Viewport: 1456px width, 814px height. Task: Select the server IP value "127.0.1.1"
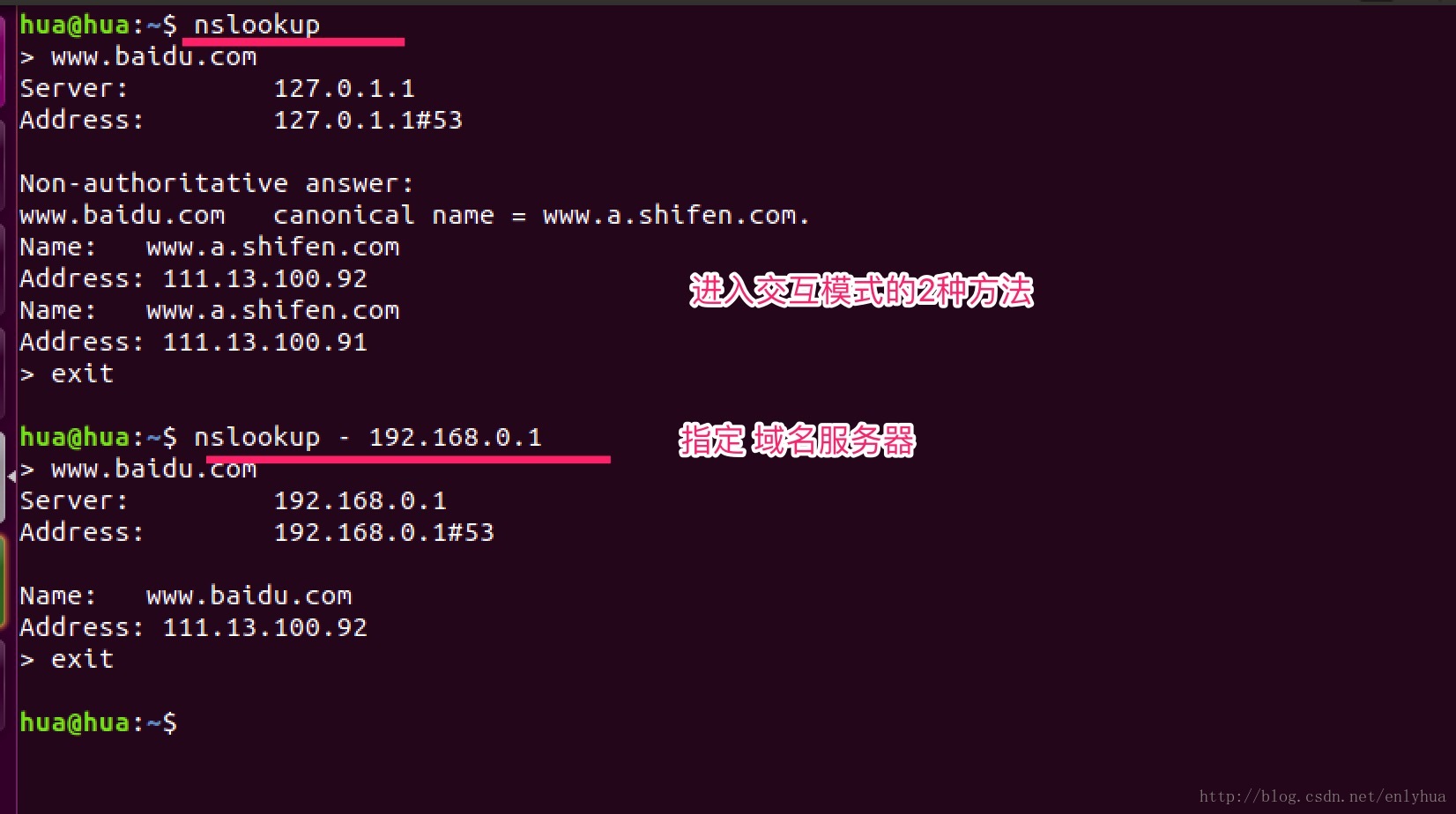(x=344, y=88)
